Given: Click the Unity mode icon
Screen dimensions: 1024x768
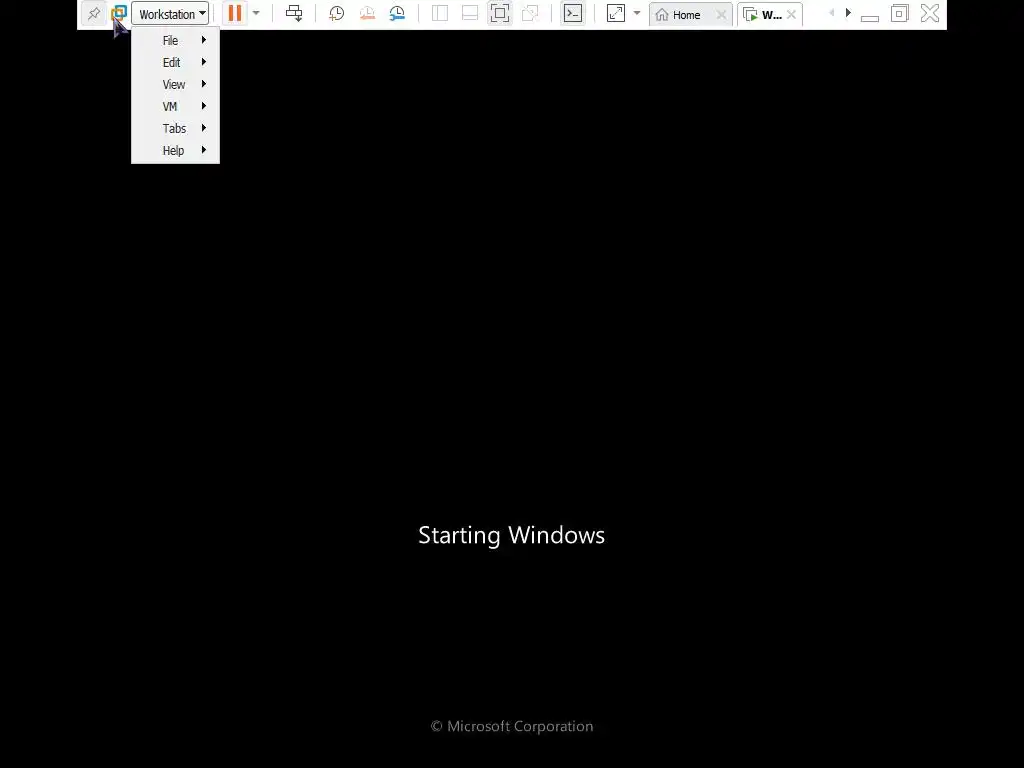Looking at the screenshot, I should click(x=530, y=13).
